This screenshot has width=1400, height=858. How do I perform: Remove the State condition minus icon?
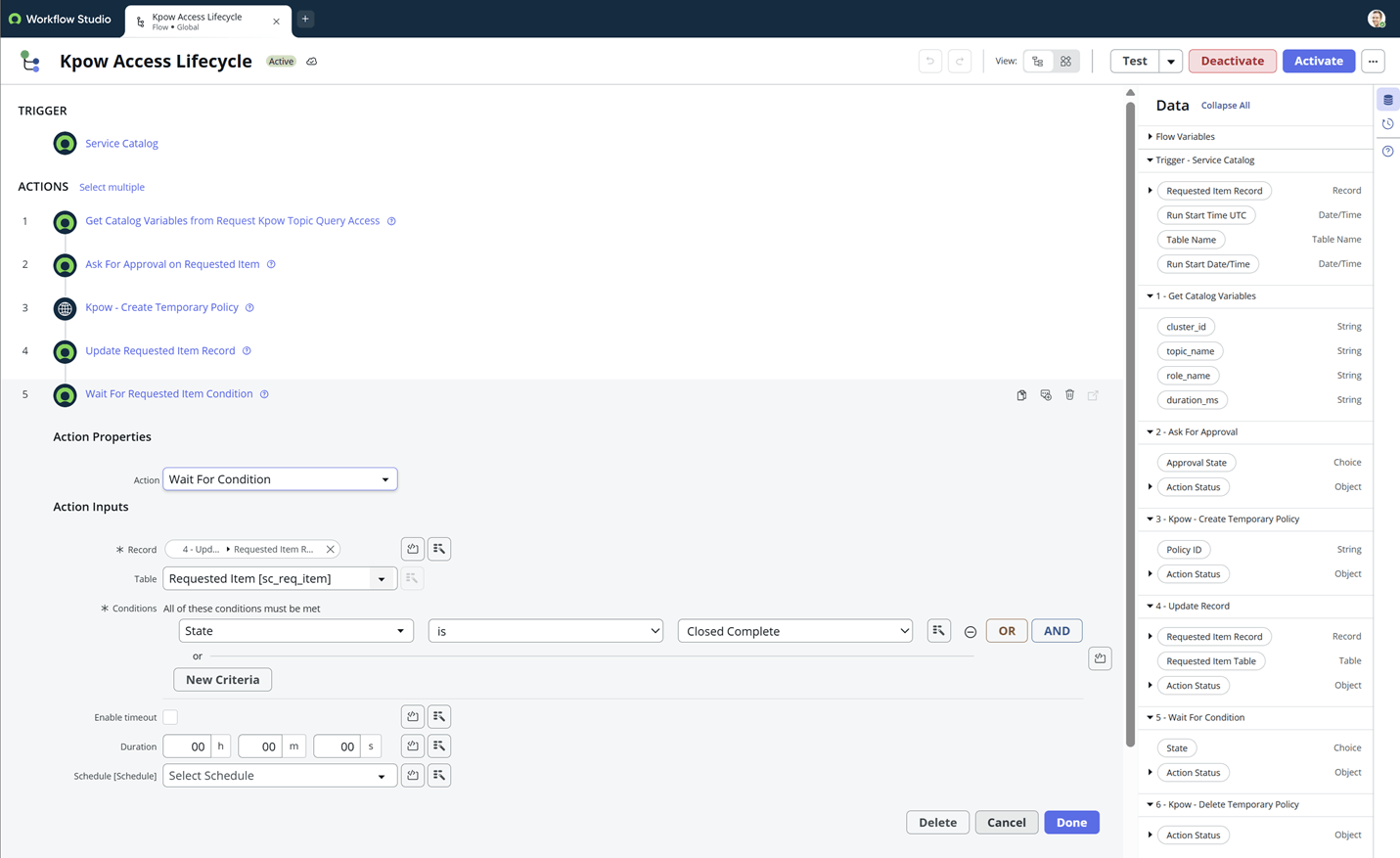(x=971, y=632)
